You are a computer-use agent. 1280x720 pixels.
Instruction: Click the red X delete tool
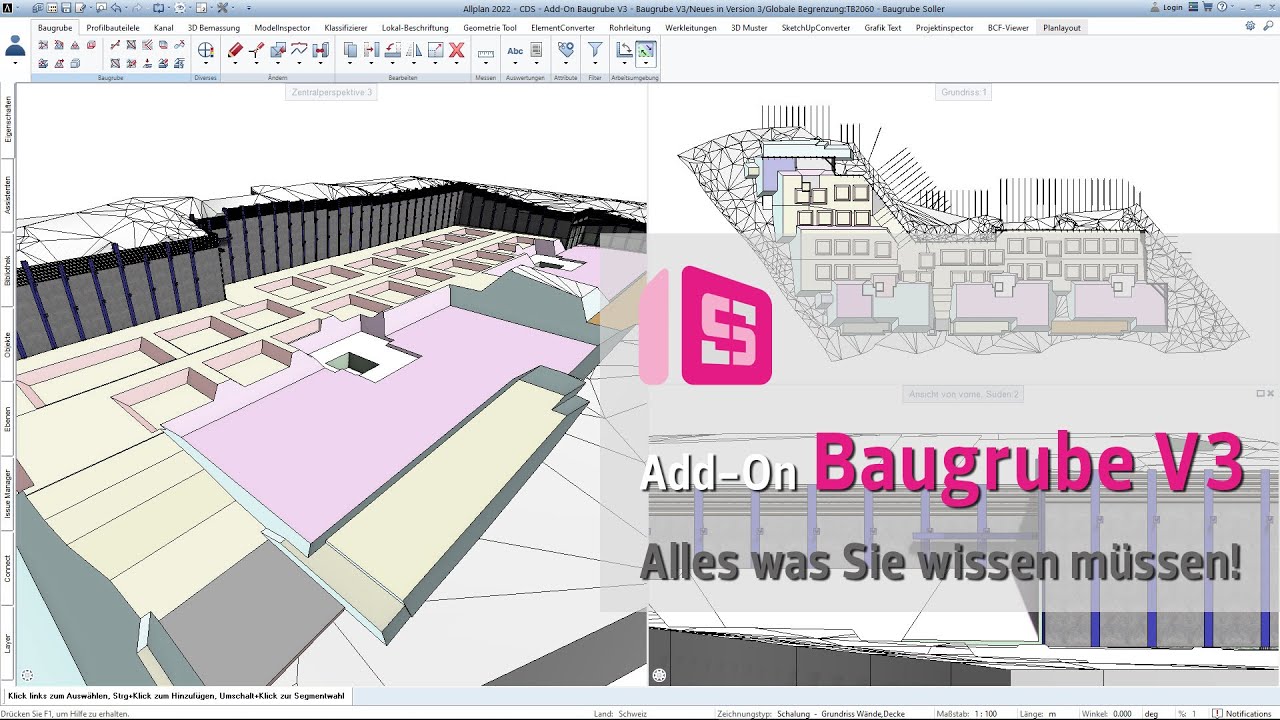tap(457, 49)
